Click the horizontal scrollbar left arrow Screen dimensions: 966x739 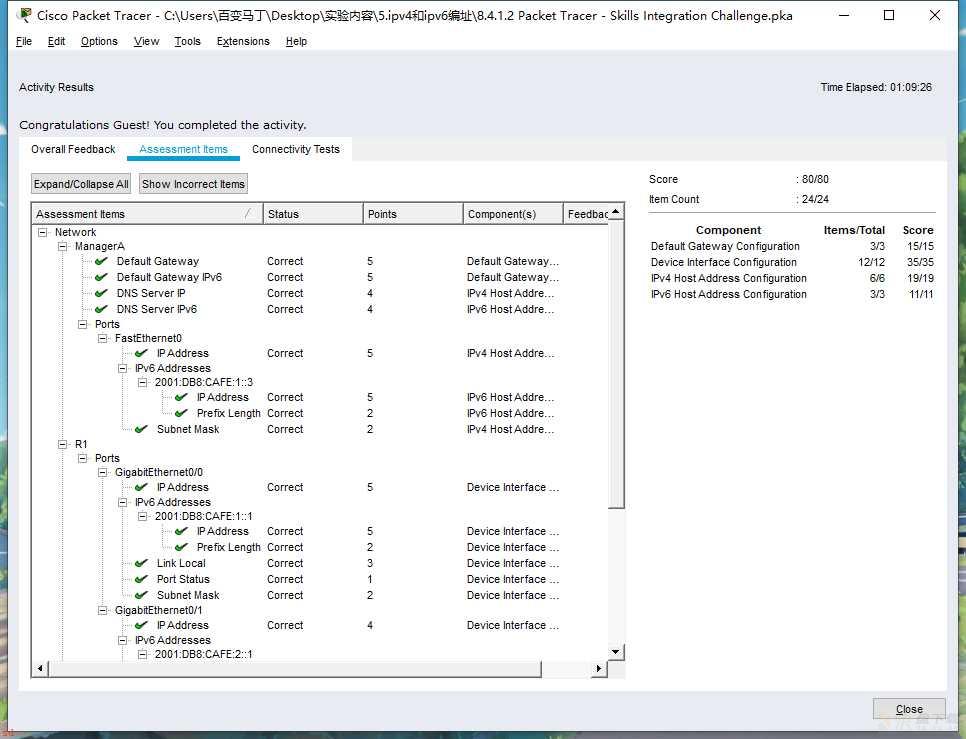coord(41,669)
